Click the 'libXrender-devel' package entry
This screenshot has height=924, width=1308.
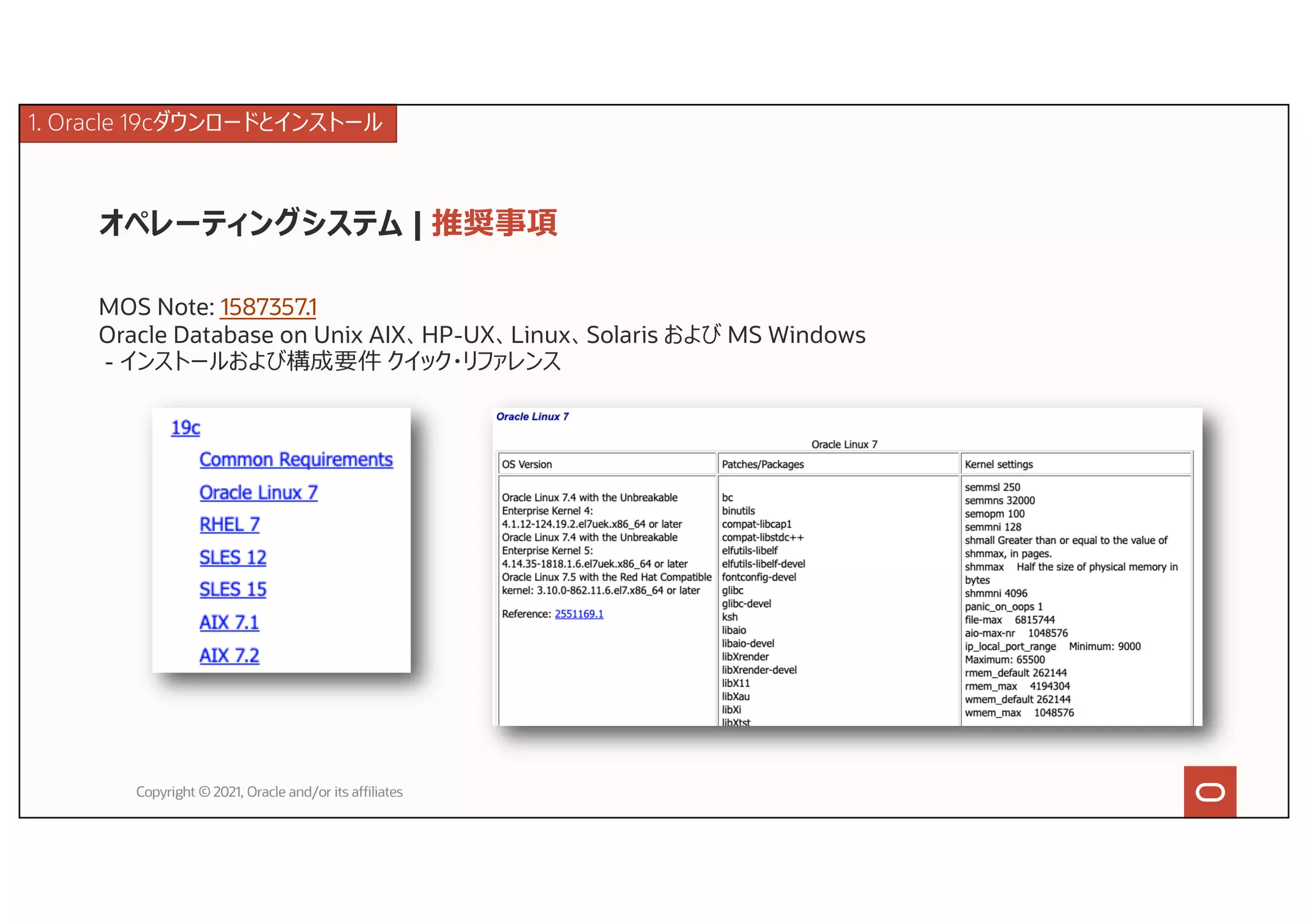coord(759,670)
